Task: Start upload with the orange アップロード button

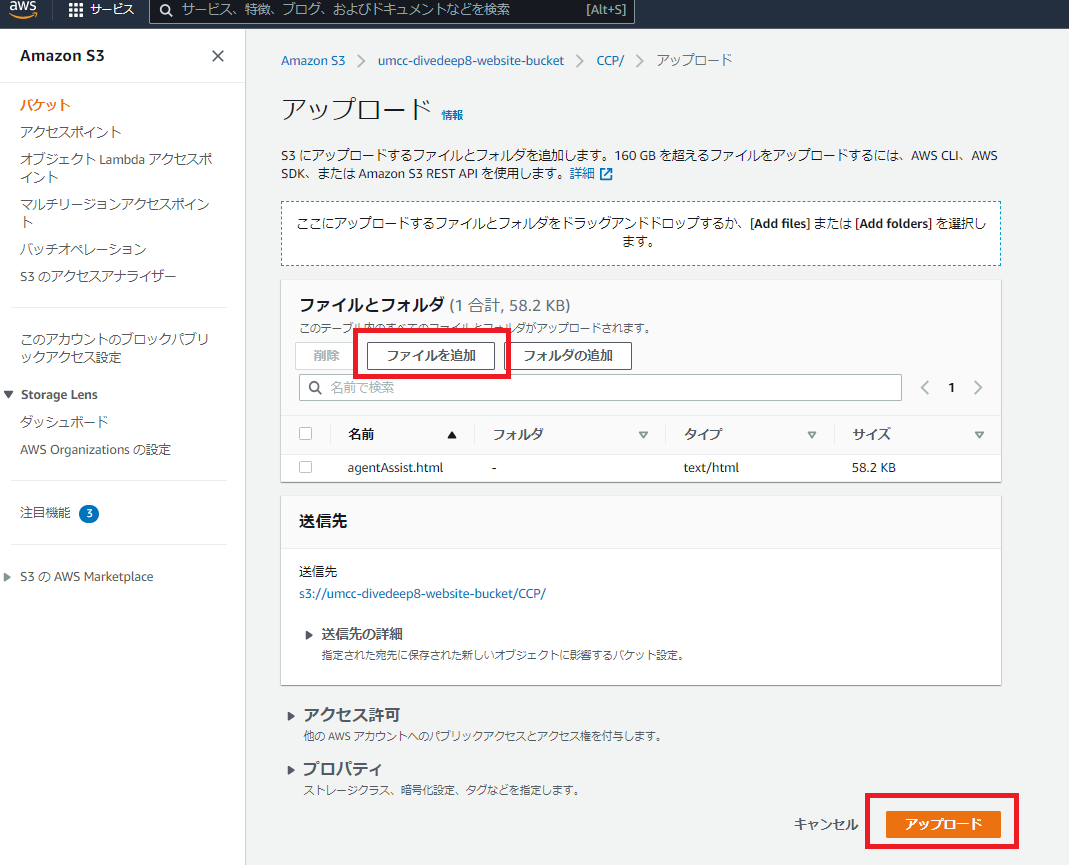Action: 943,824
